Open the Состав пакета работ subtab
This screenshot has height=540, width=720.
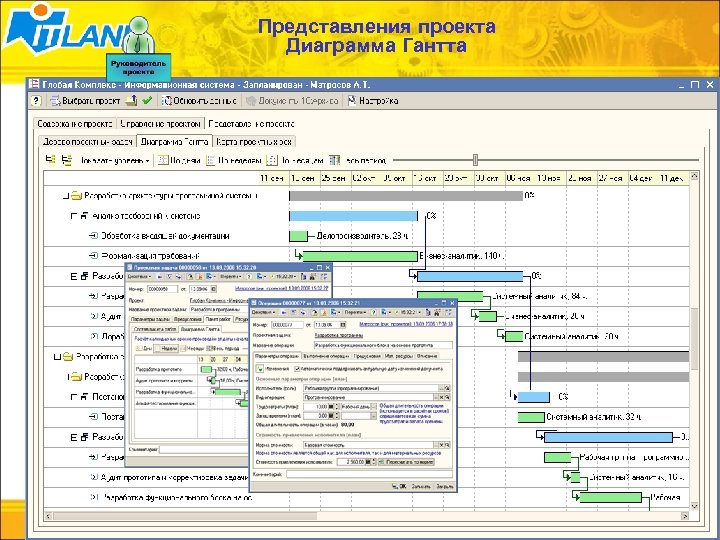(x=155, y=329)
